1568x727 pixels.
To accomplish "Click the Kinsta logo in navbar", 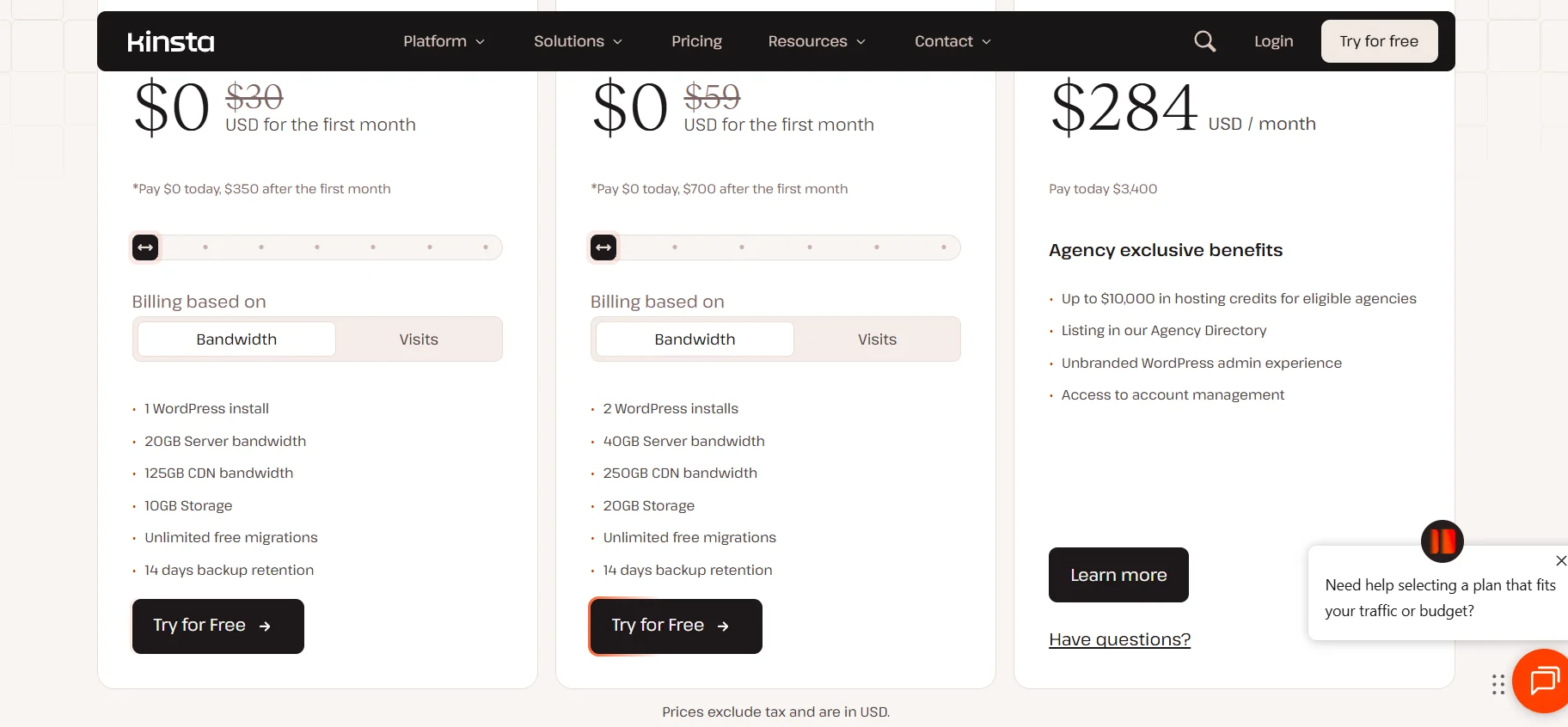I will tap(170, 41).
